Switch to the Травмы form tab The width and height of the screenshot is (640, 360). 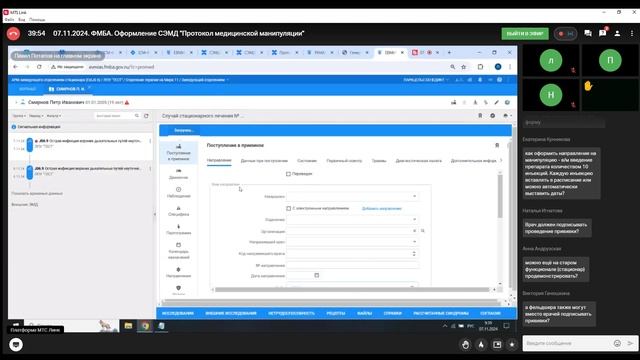[379, 161]
